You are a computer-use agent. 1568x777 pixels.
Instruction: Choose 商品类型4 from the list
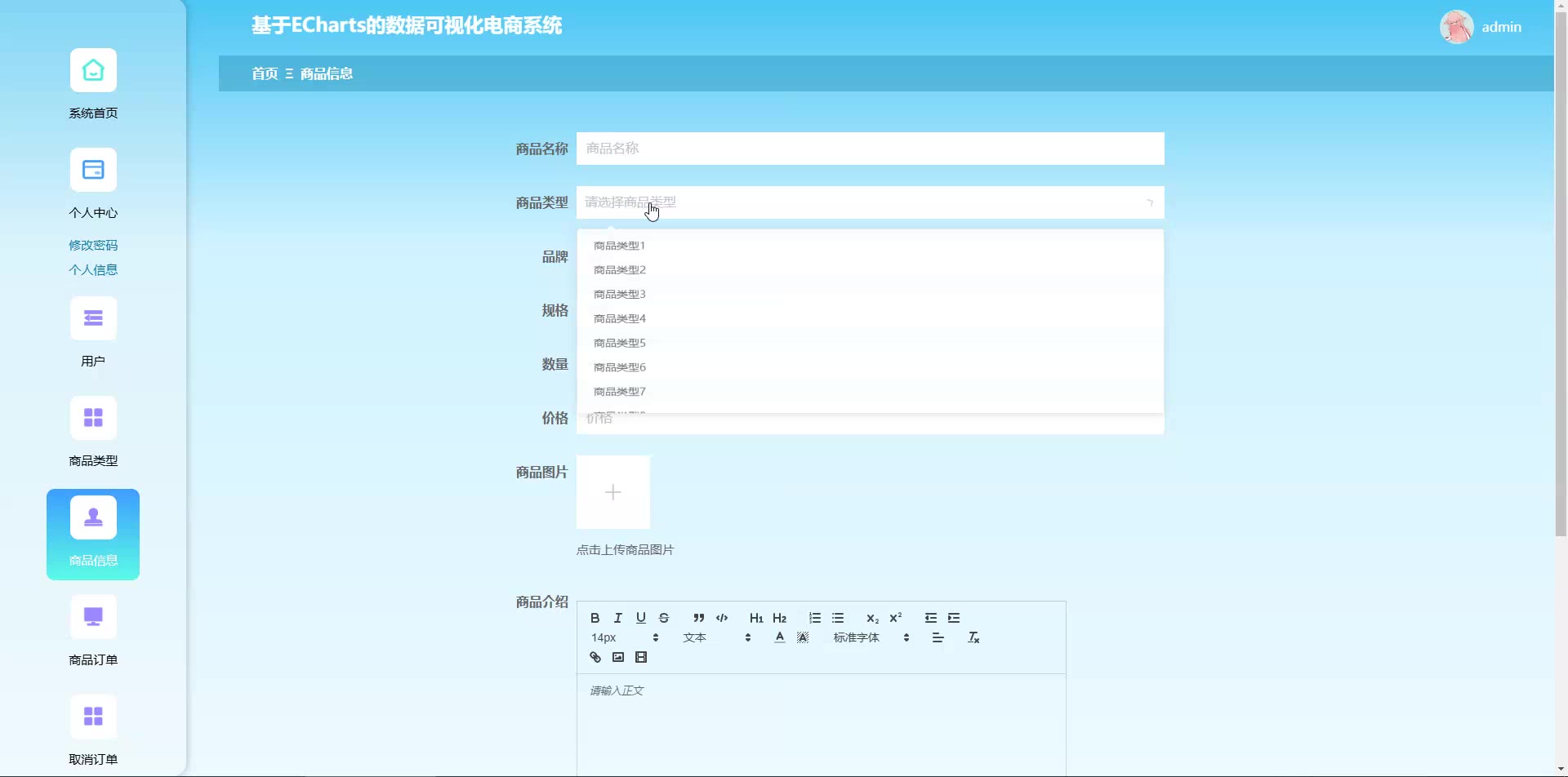pyautogui.click(x=870, y=319)
